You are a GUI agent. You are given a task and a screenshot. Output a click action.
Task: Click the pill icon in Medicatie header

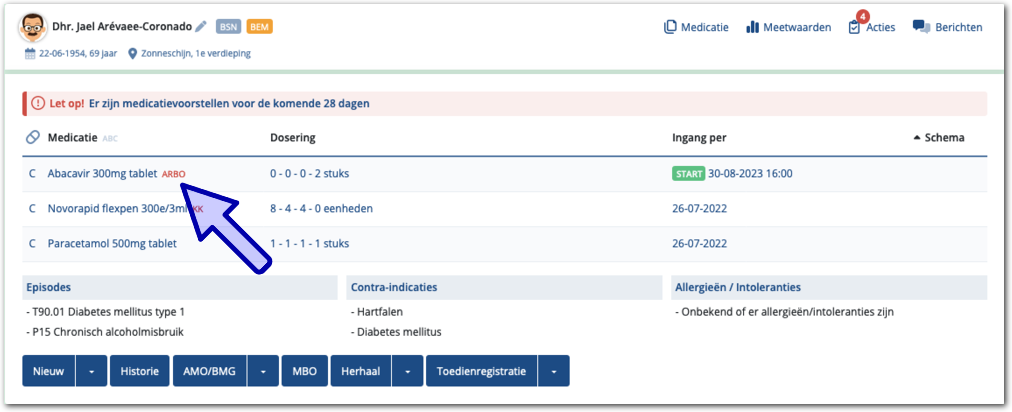[x=33, y=137]
